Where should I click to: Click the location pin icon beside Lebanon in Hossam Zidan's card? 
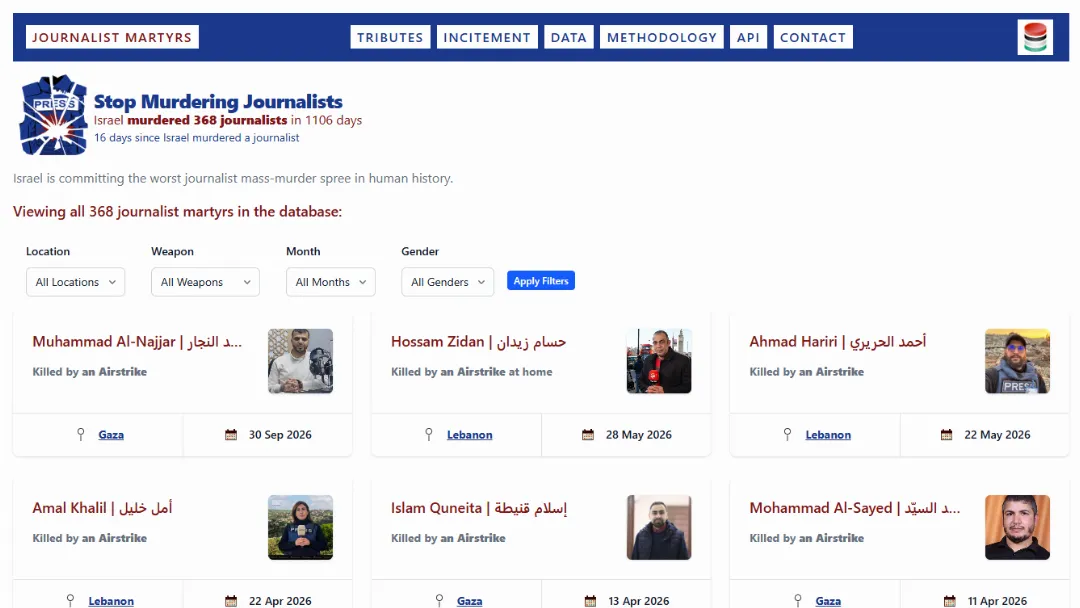[428, 434]
